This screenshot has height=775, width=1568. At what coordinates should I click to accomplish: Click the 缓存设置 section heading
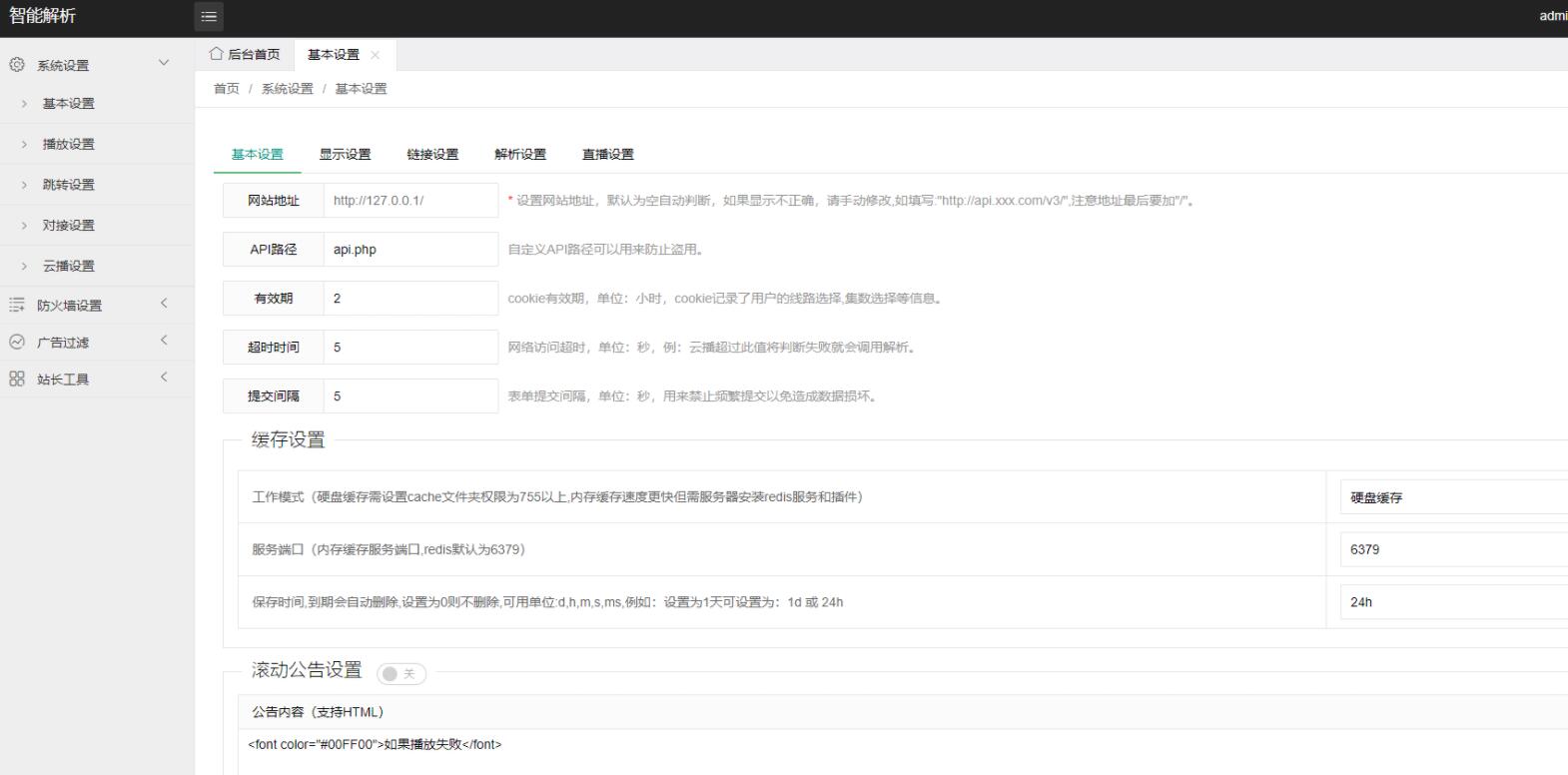(x=288, y=440)
